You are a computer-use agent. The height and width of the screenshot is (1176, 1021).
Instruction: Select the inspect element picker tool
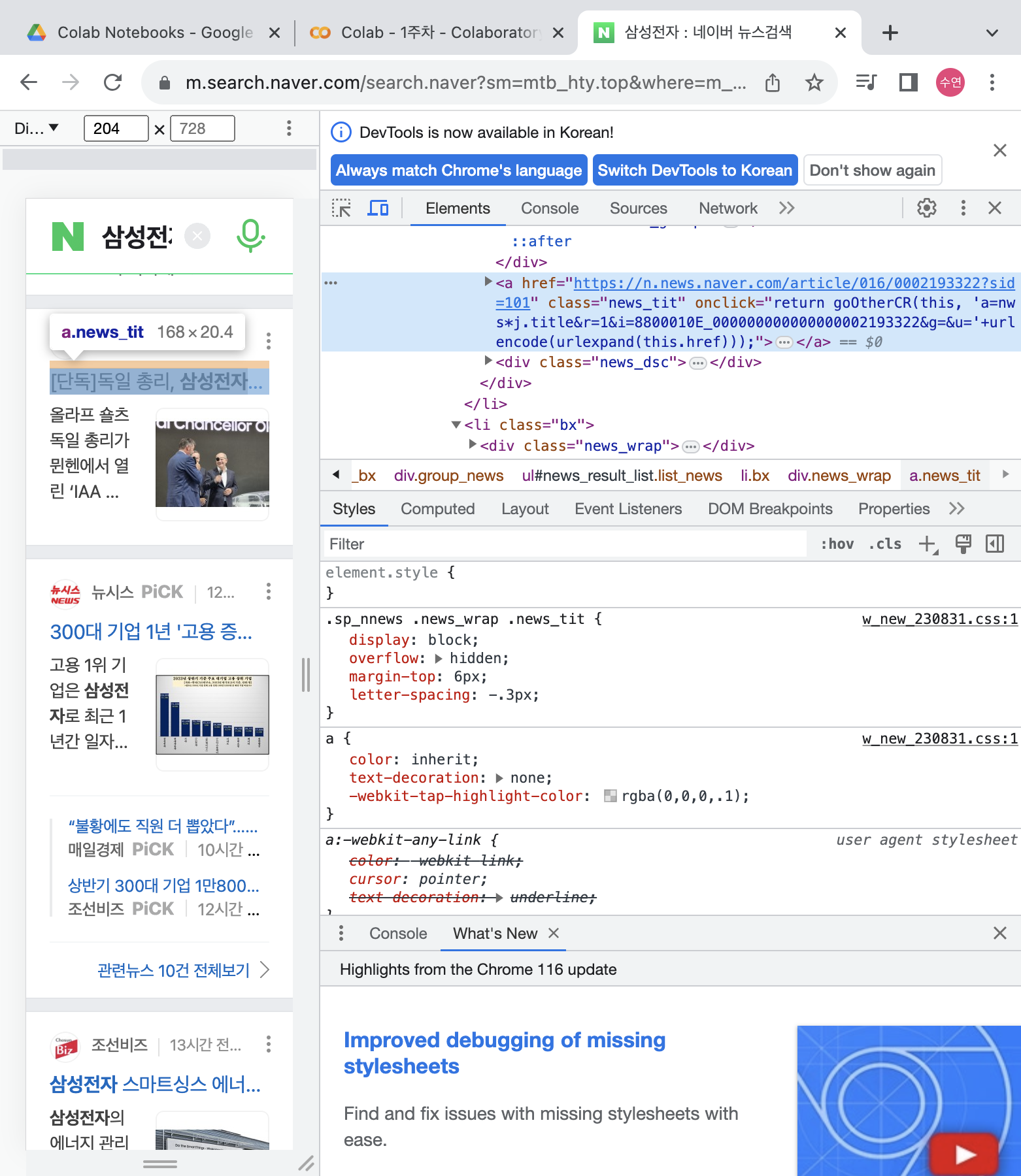tap(341, 208)
